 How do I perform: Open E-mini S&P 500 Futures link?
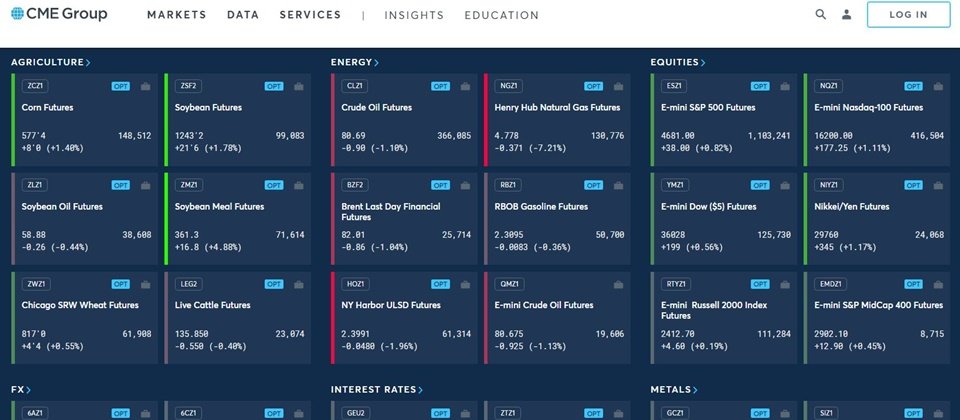(x=708, y=107)
